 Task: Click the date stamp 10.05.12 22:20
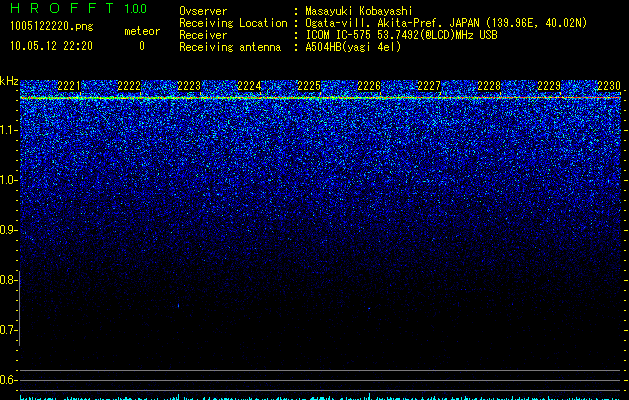(51, 46)
